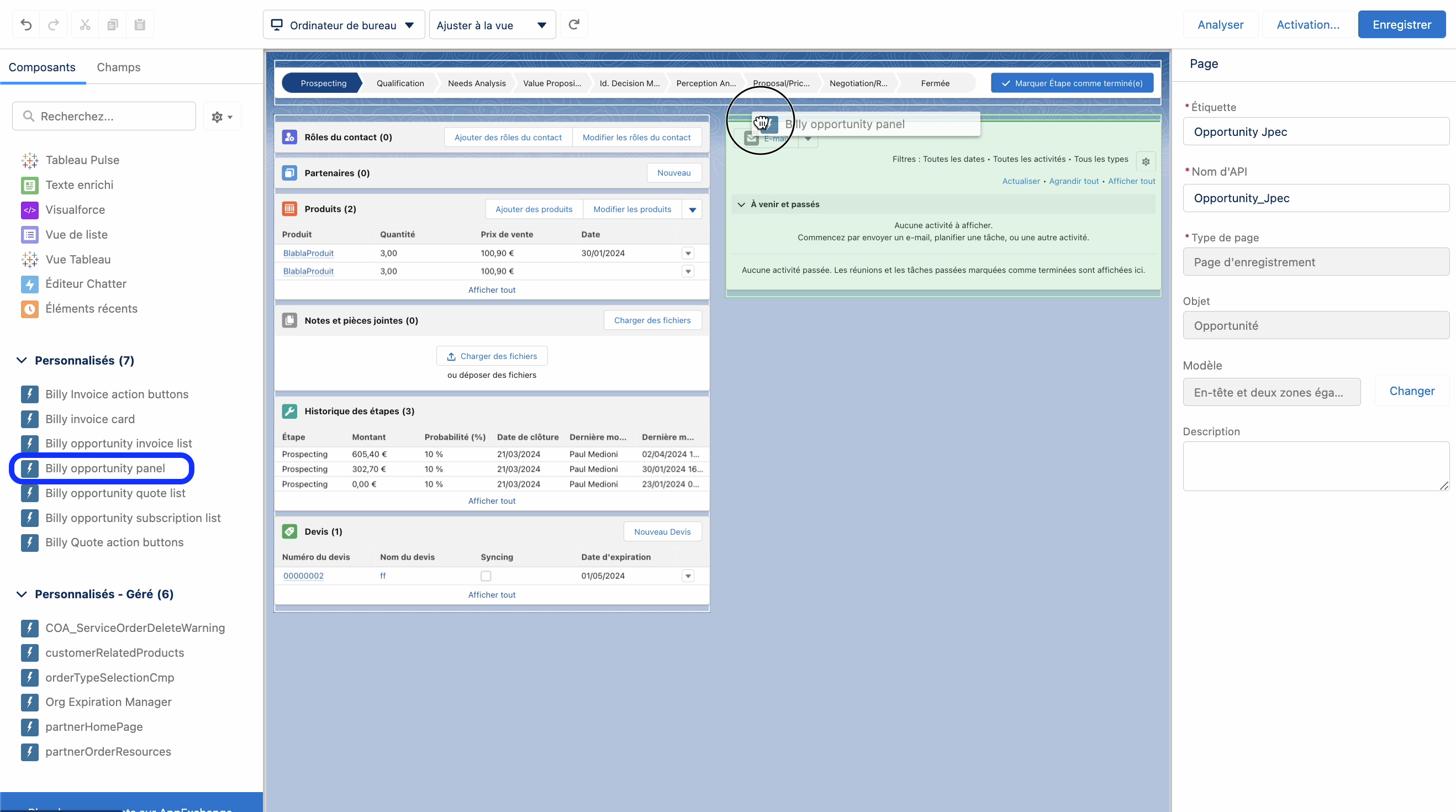The image size is (1456, 812).
Task: Click the Ajouter des produits button
Action: [x=534, y=209]
